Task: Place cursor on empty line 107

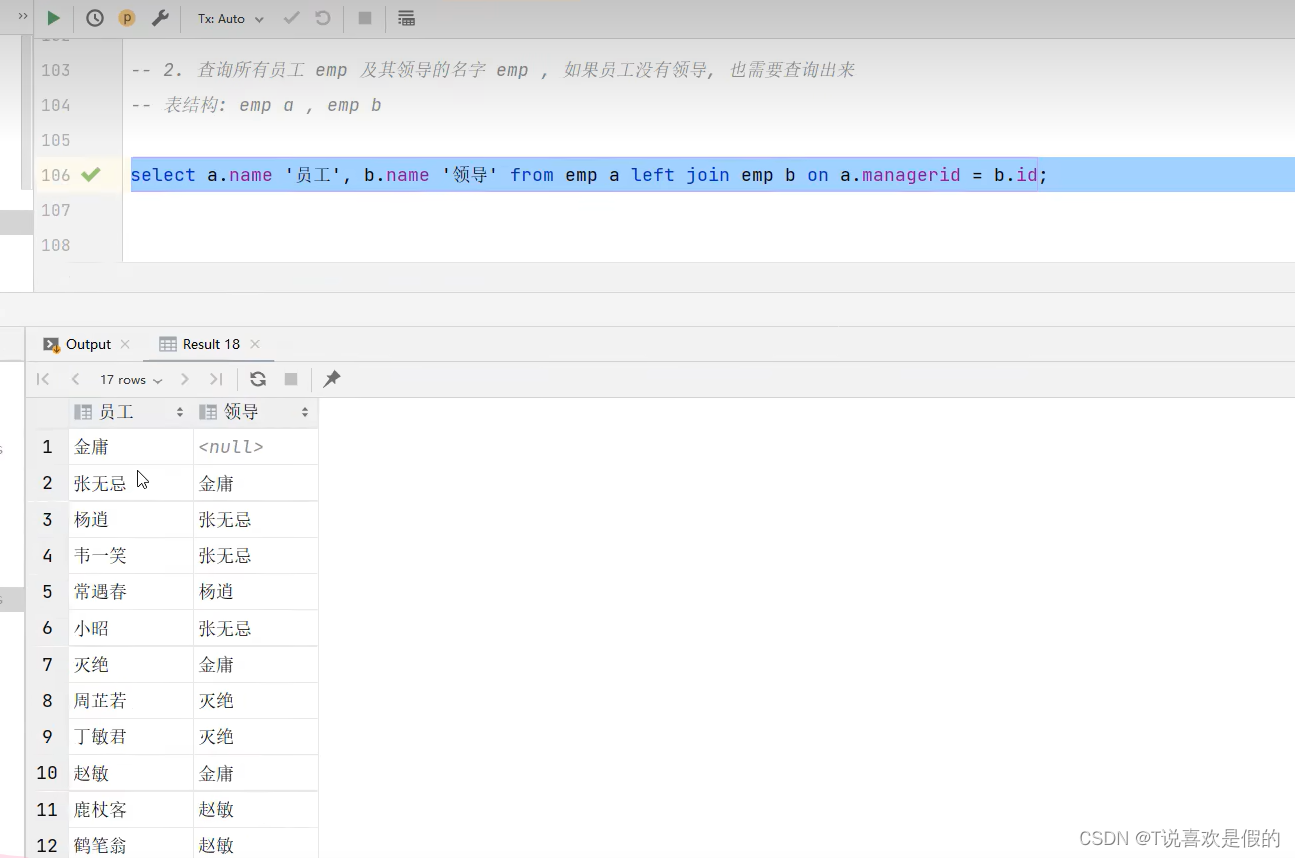Action: (x=708, y=210)
